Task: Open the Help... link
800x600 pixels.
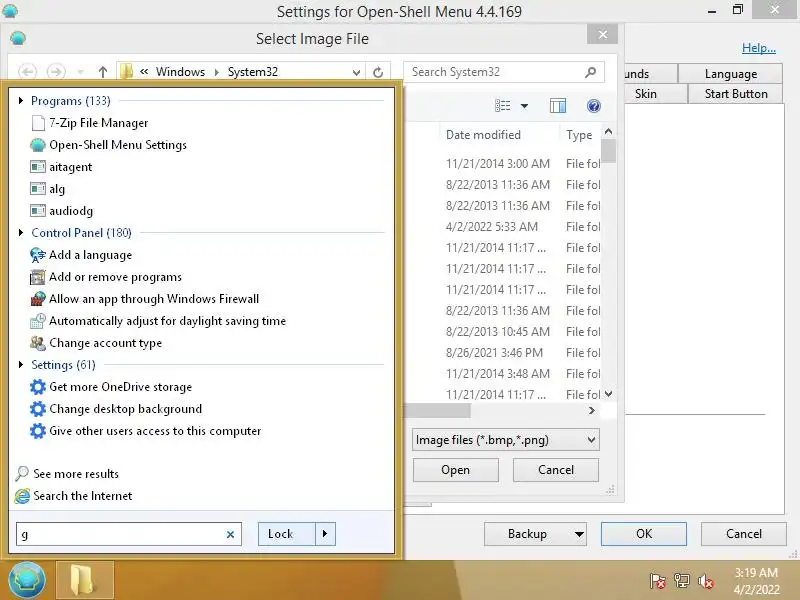Action: pyautogui.click(x=759, y=48)
